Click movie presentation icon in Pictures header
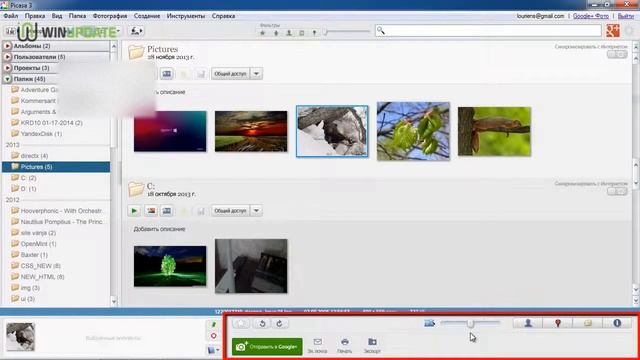 pos(167,74)
